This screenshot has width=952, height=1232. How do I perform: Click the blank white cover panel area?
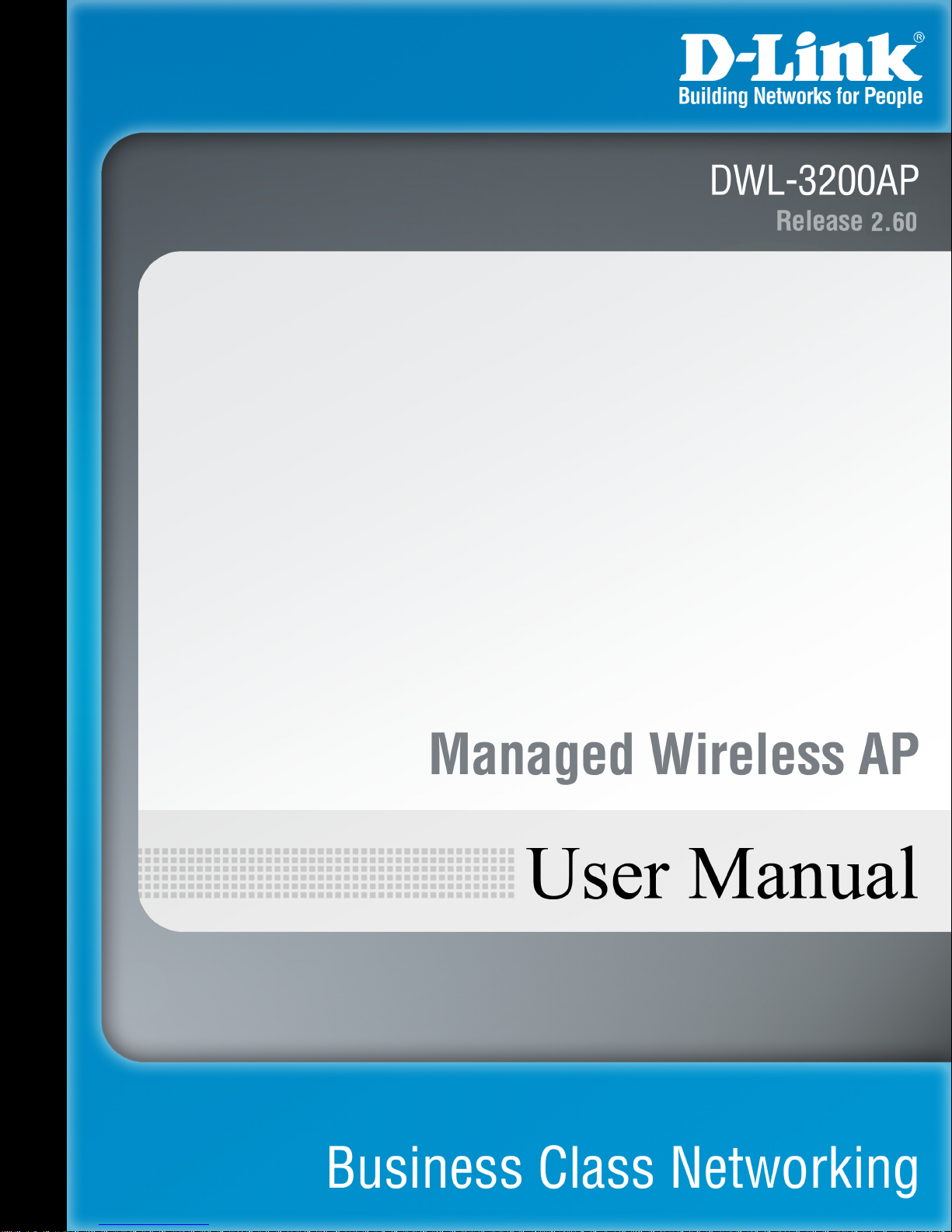(544, 482)
